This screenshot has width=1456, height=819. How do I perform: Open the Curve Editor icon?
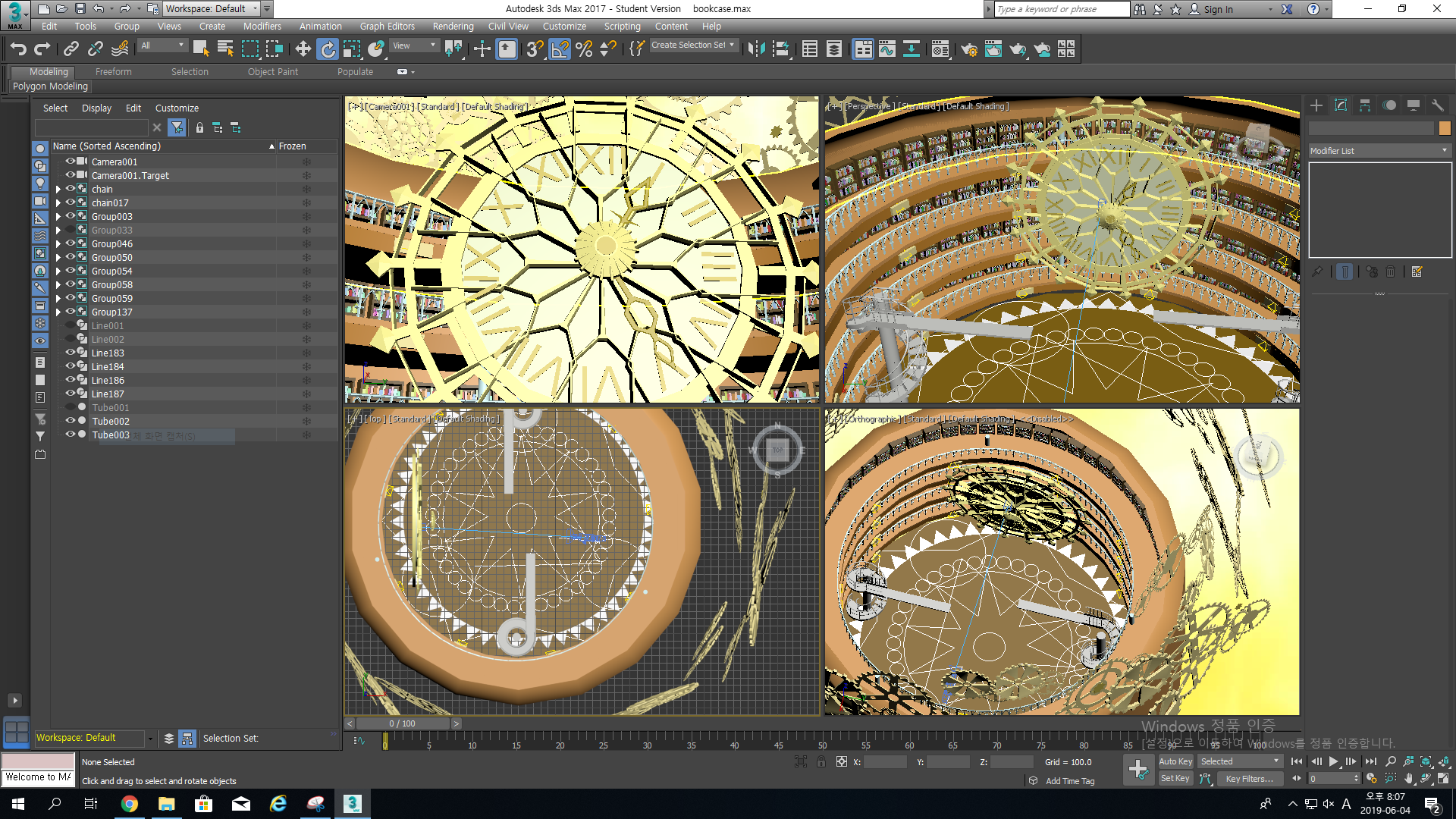pyautogui.click(x=887, y=49)
